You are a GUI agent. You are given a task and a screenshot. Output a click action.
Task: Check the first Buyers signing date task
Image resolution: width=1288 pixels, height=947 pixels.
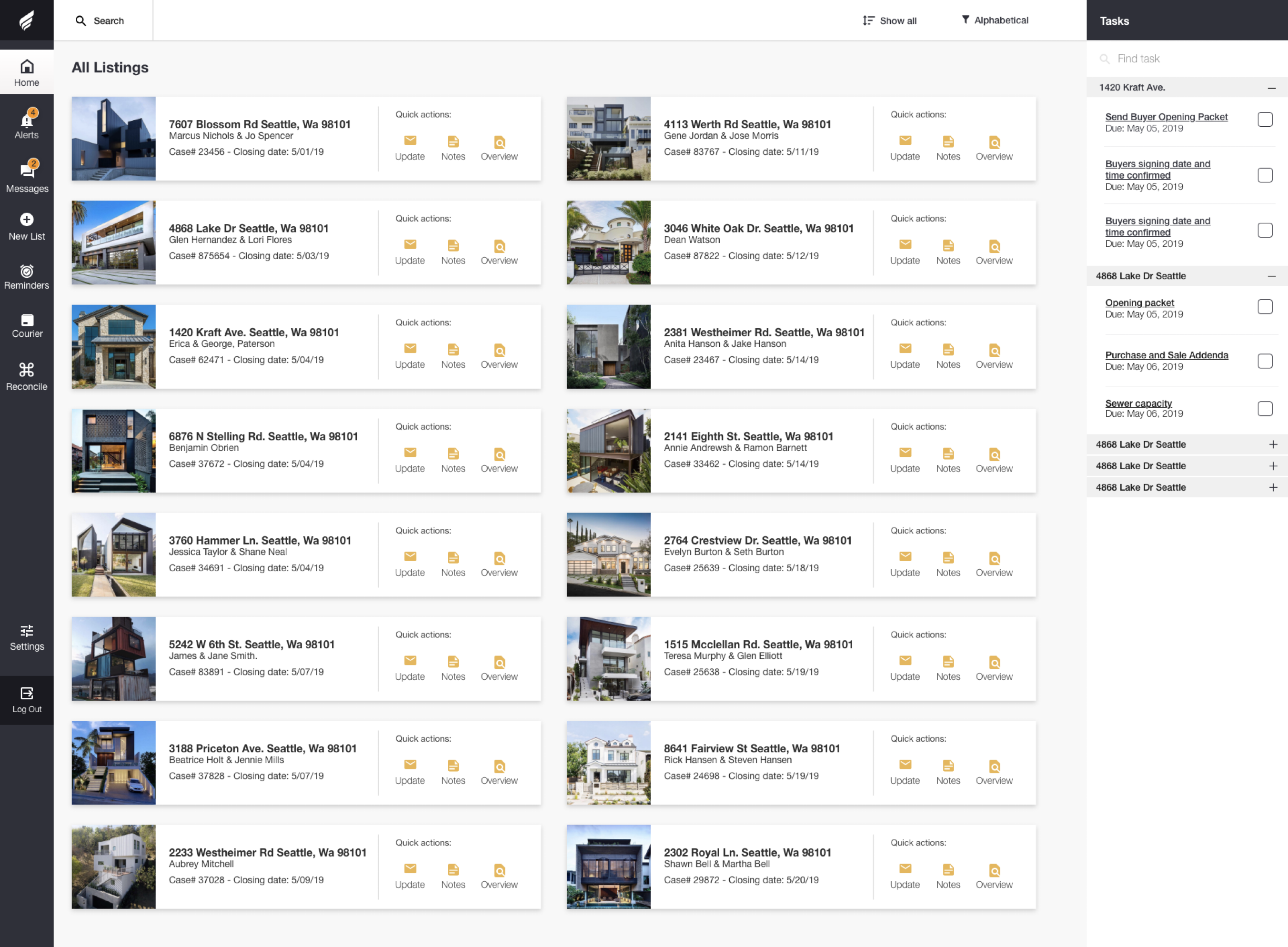point(1265,175)
